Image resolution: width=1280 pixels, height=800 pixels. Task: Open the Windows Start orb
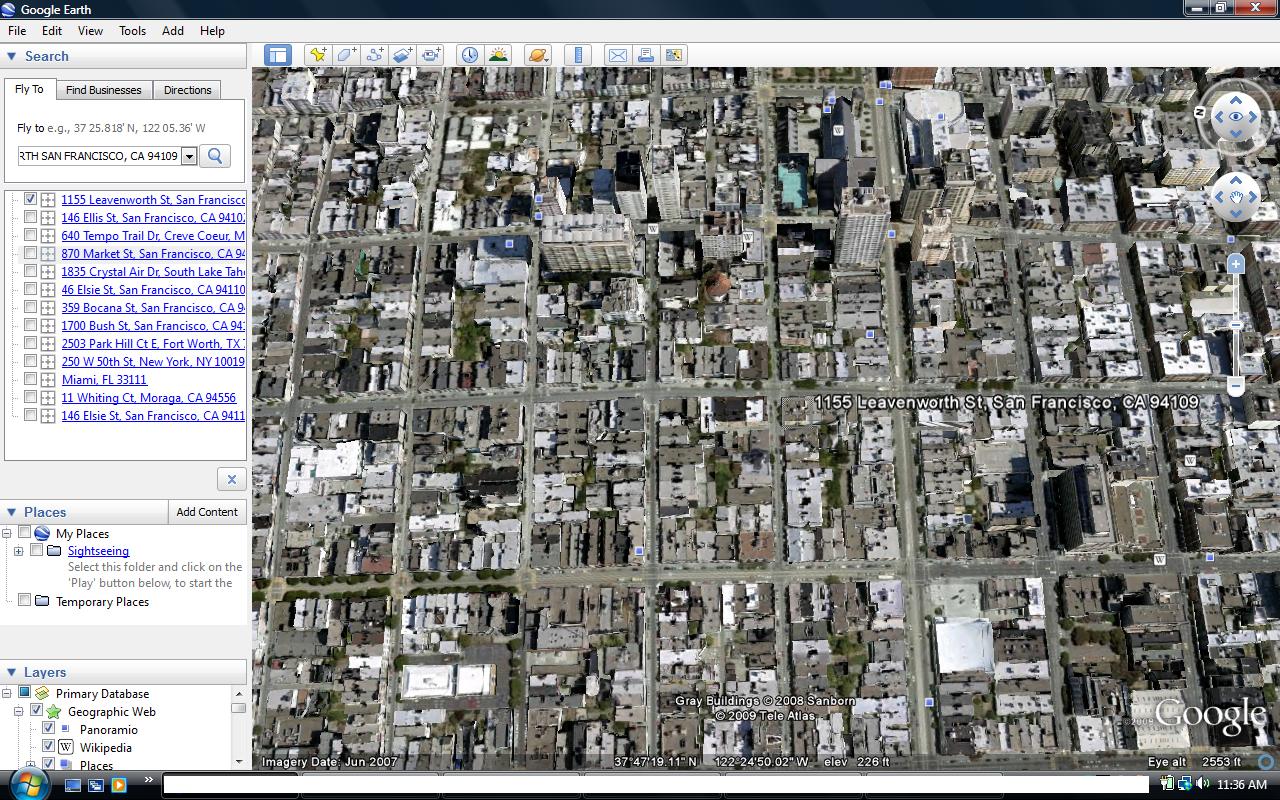[x=28, y=784]
